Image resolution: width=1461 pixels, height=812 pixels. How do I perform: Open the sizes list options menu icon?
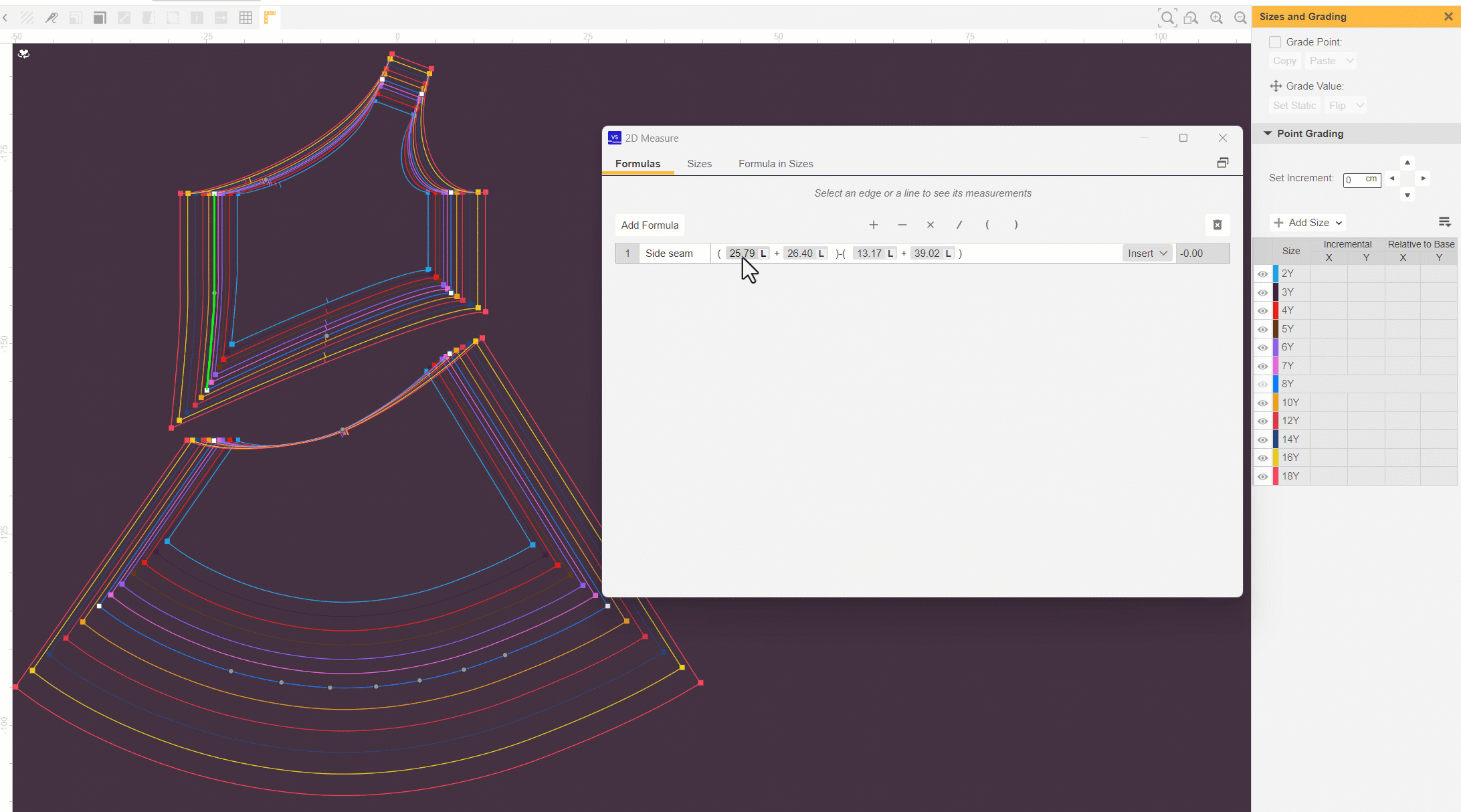(1445, 222)
